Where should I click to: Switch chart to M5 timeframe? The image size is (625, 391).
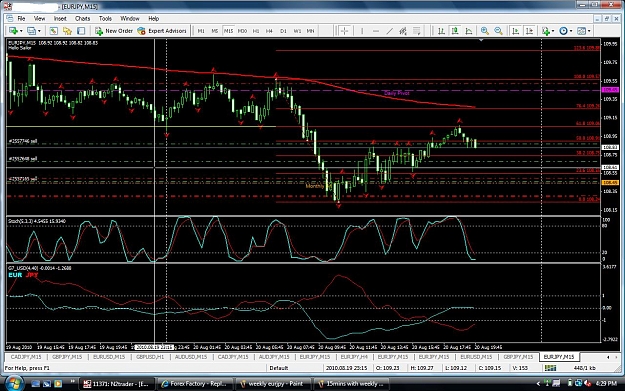click(x=214, y=31)
